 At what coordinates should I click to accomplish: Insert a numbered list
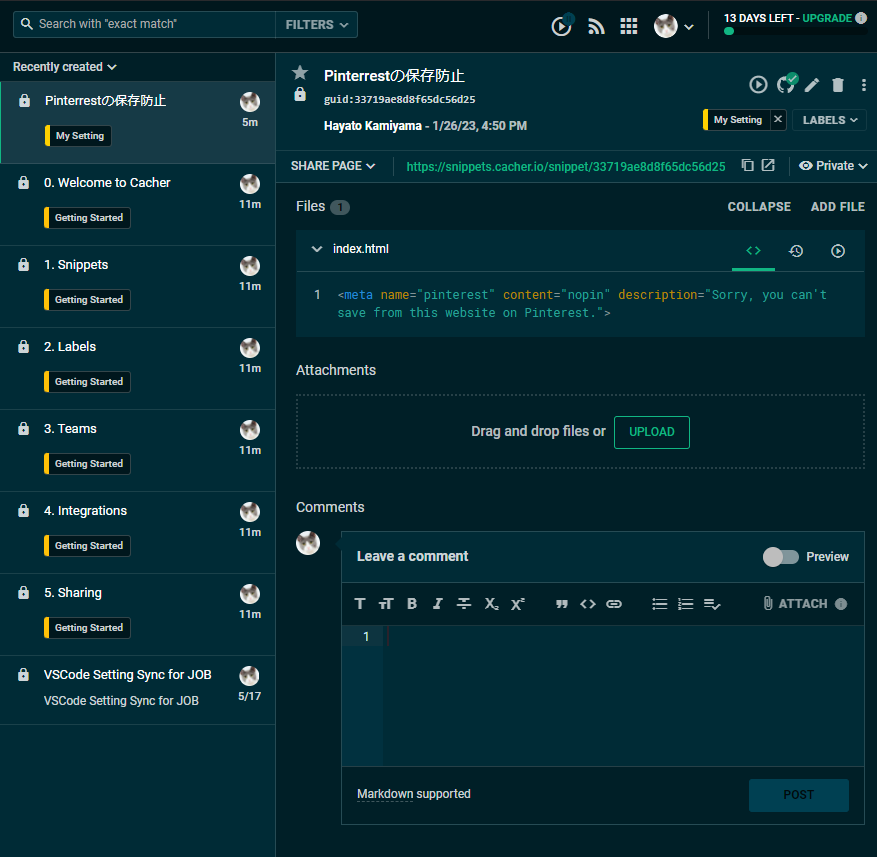tap(685, 604)
